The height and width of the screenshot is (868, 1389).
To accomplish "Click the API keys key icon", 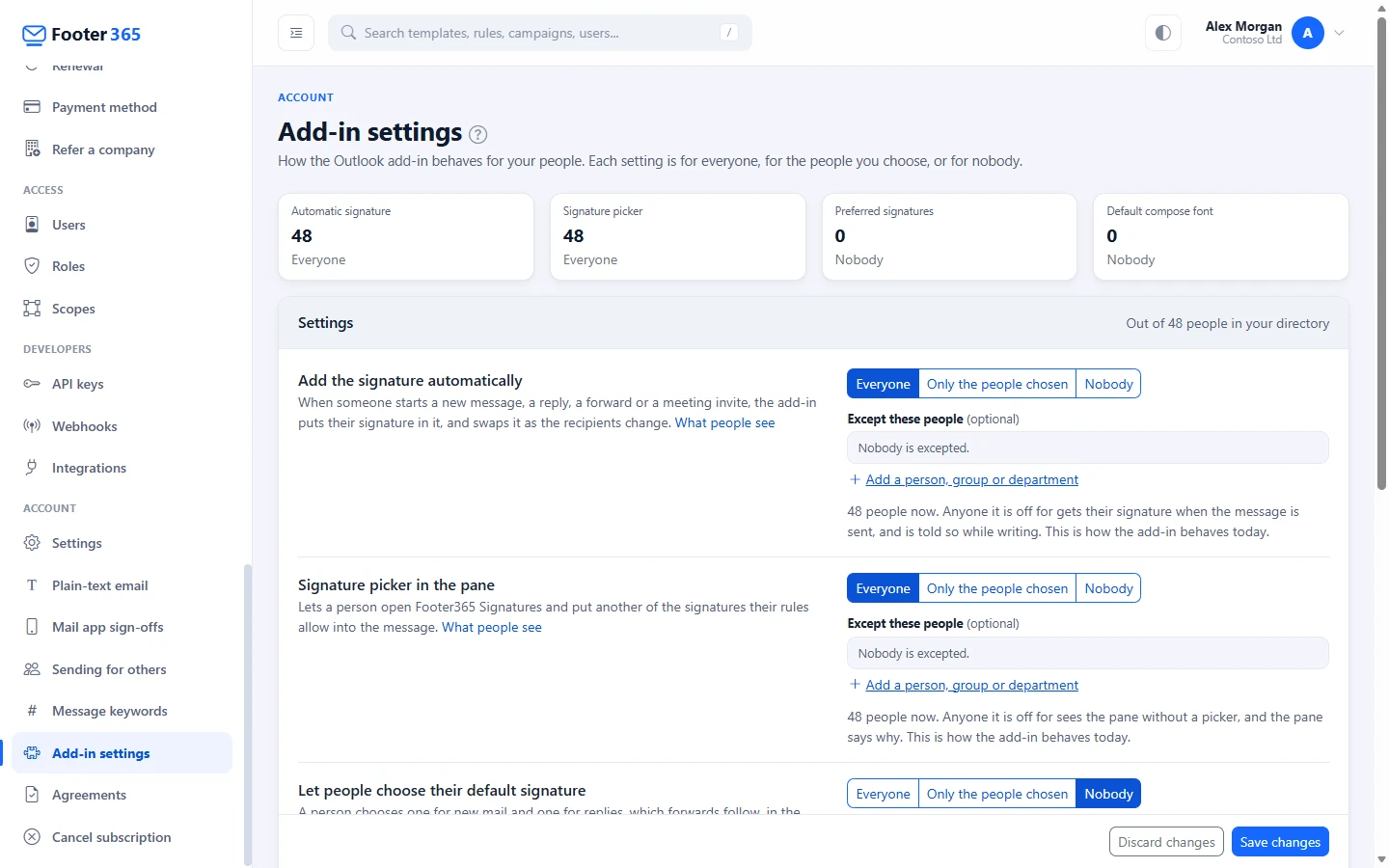I will tap(32, 384).
